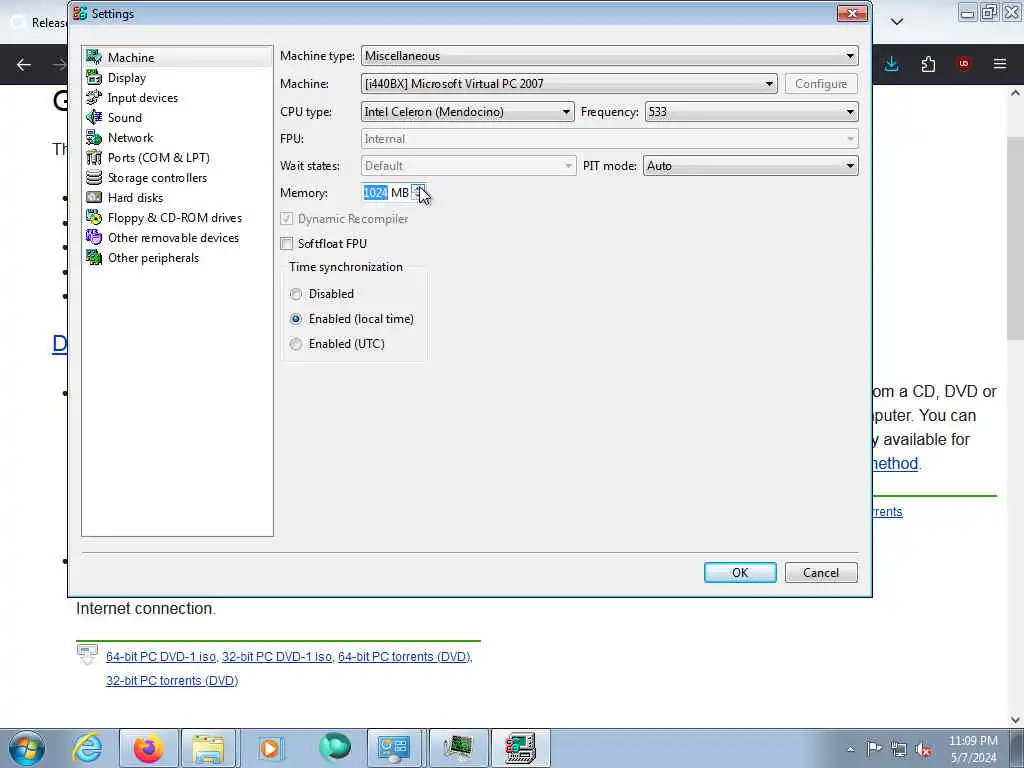Expand the browser tab list chevron
The height and width of the screenshot is (768, 1024).
pyautogui.click(x=897, y=22)
